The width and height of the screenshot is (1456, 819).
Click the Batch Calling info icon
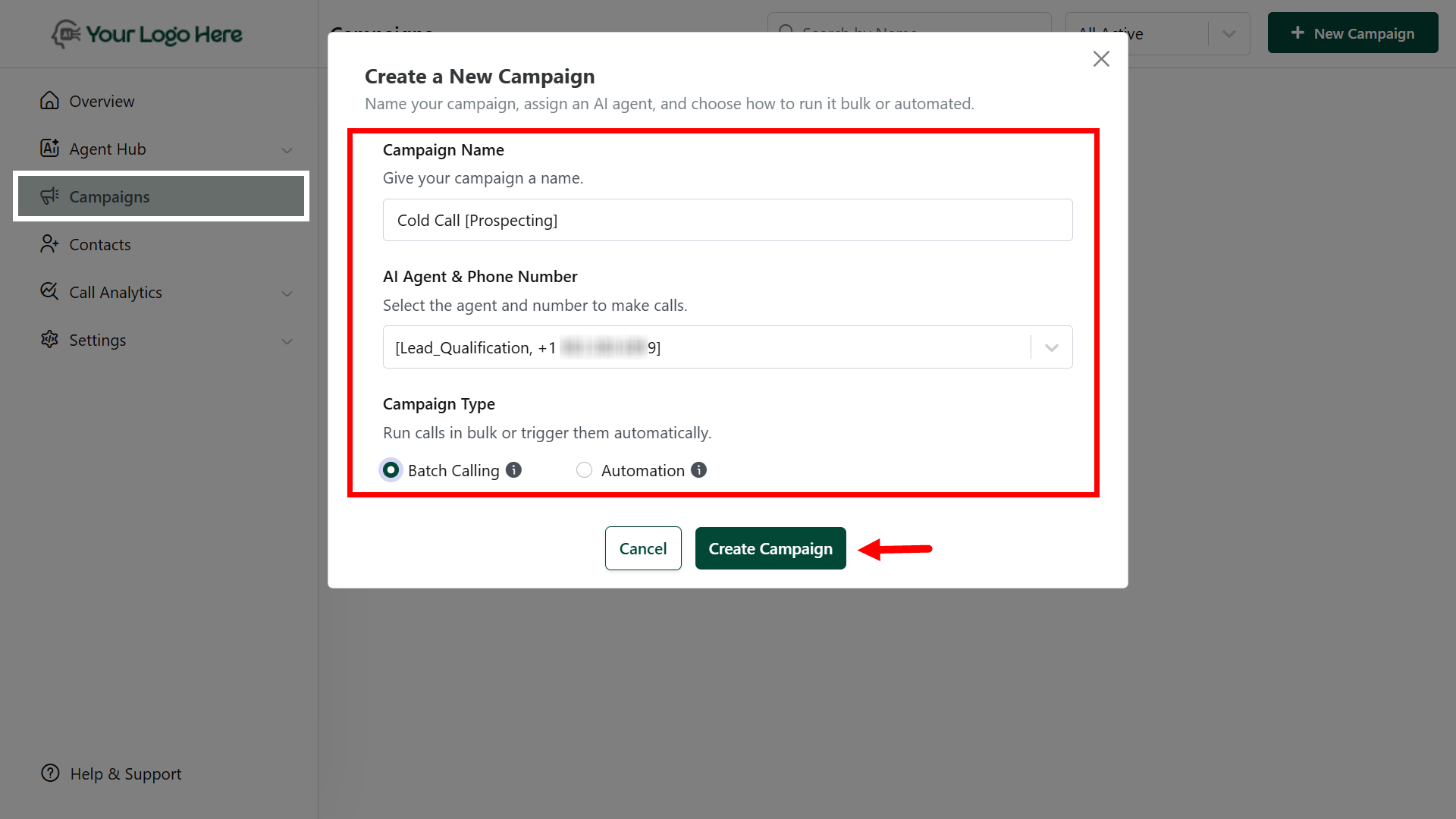click(513, 470)
